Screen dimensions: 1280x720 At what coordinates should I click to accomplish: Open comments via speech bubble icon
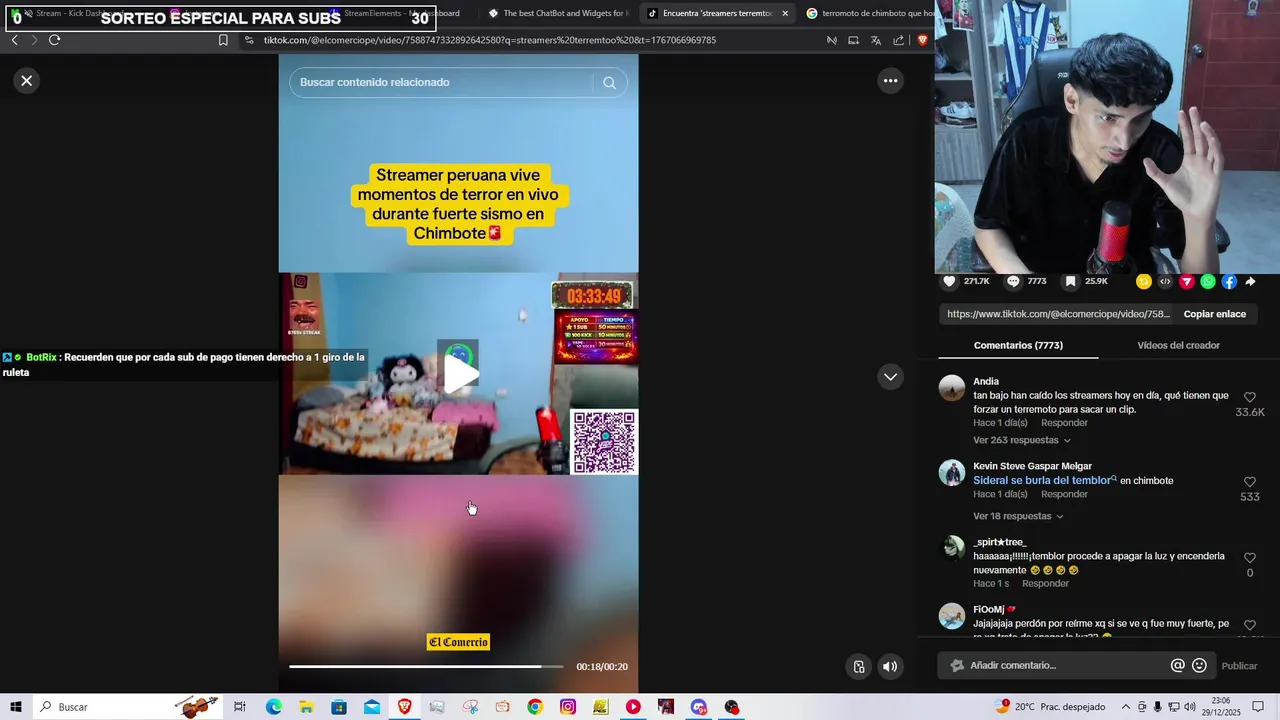[x=1013, y=282]
